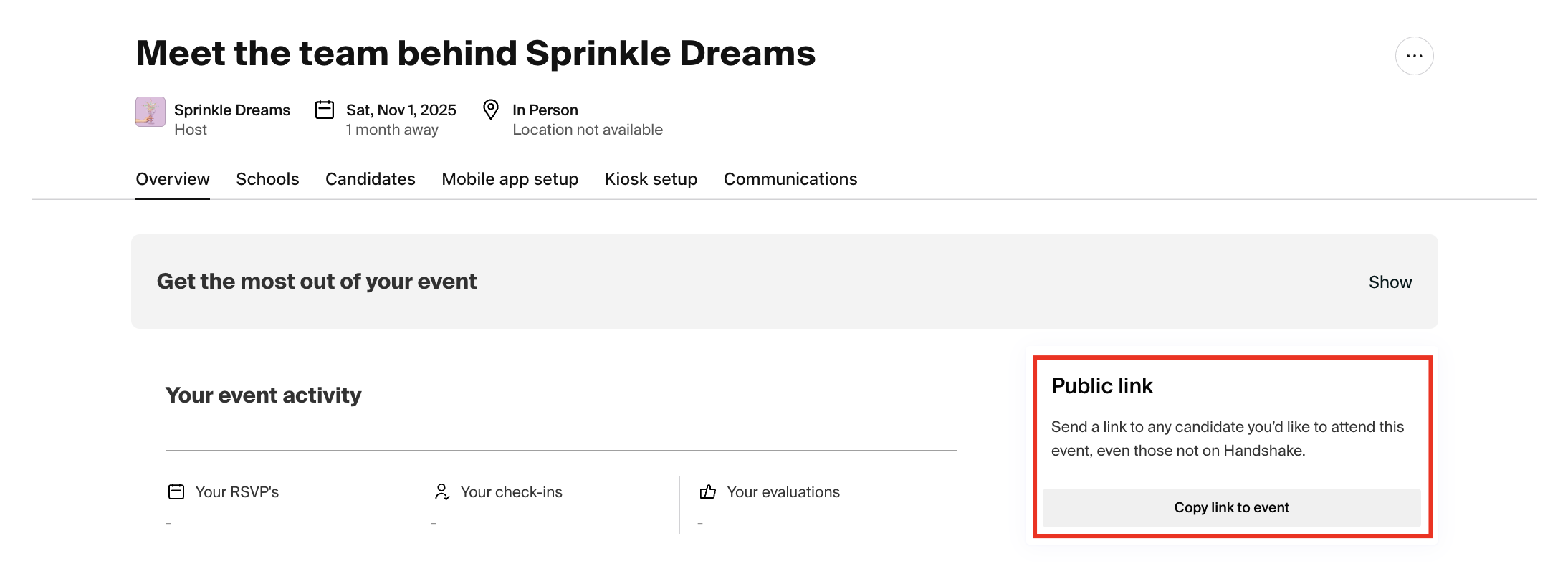
Task: Click the 'In Person' location text
Action: (x=545, y=110)
